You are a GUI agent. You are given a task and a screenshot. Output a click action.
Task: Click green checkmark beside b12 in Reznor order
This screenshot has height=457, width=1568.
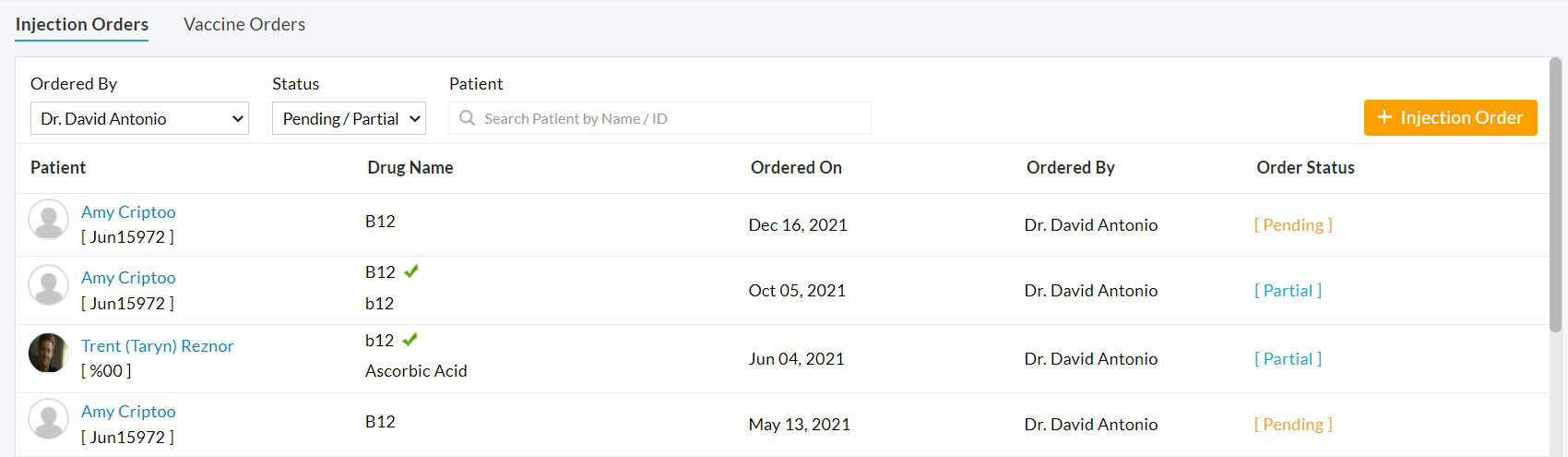(x=410, y=340)
